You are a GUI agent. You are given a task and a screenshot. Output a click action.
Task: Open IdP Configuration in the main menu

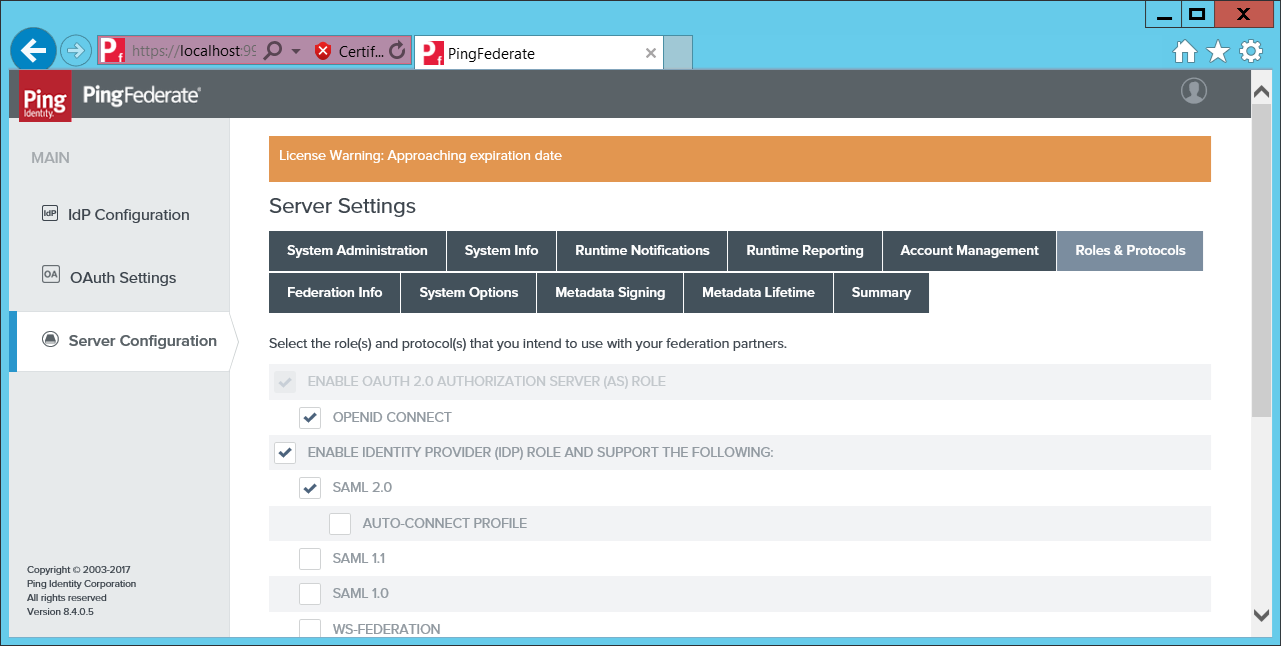(128, 215)
